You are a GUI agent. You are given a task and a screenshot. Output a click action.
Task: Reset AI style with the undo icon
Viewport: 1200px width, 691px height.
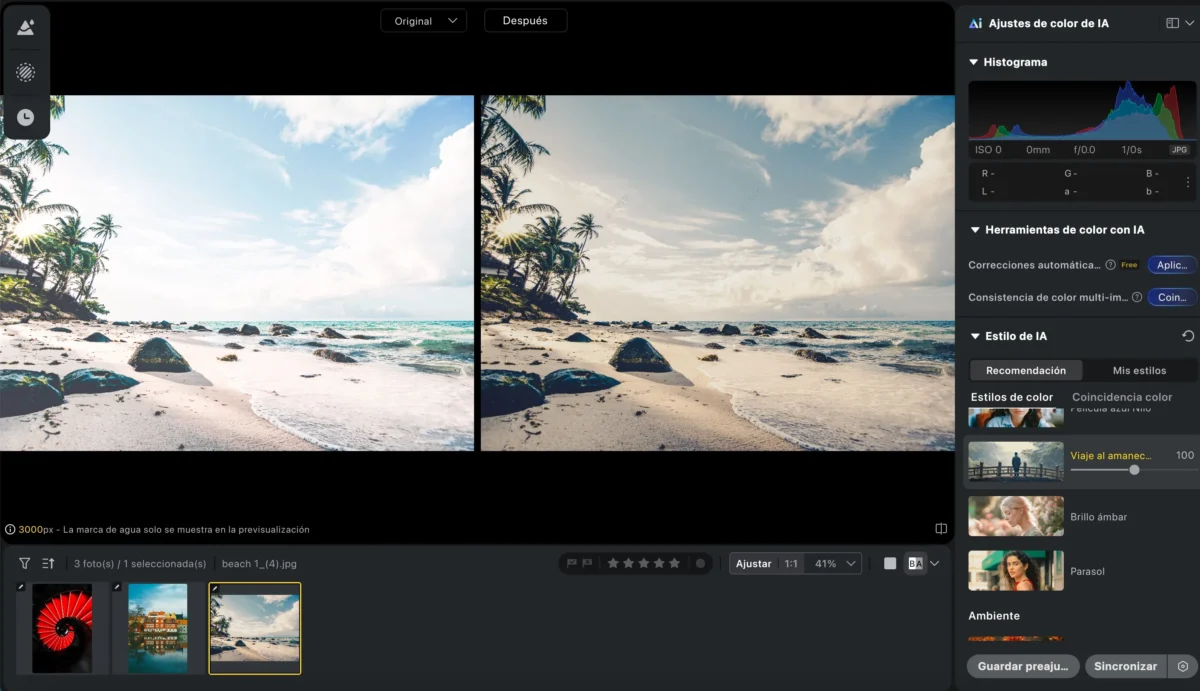(x=1188, y=336)
